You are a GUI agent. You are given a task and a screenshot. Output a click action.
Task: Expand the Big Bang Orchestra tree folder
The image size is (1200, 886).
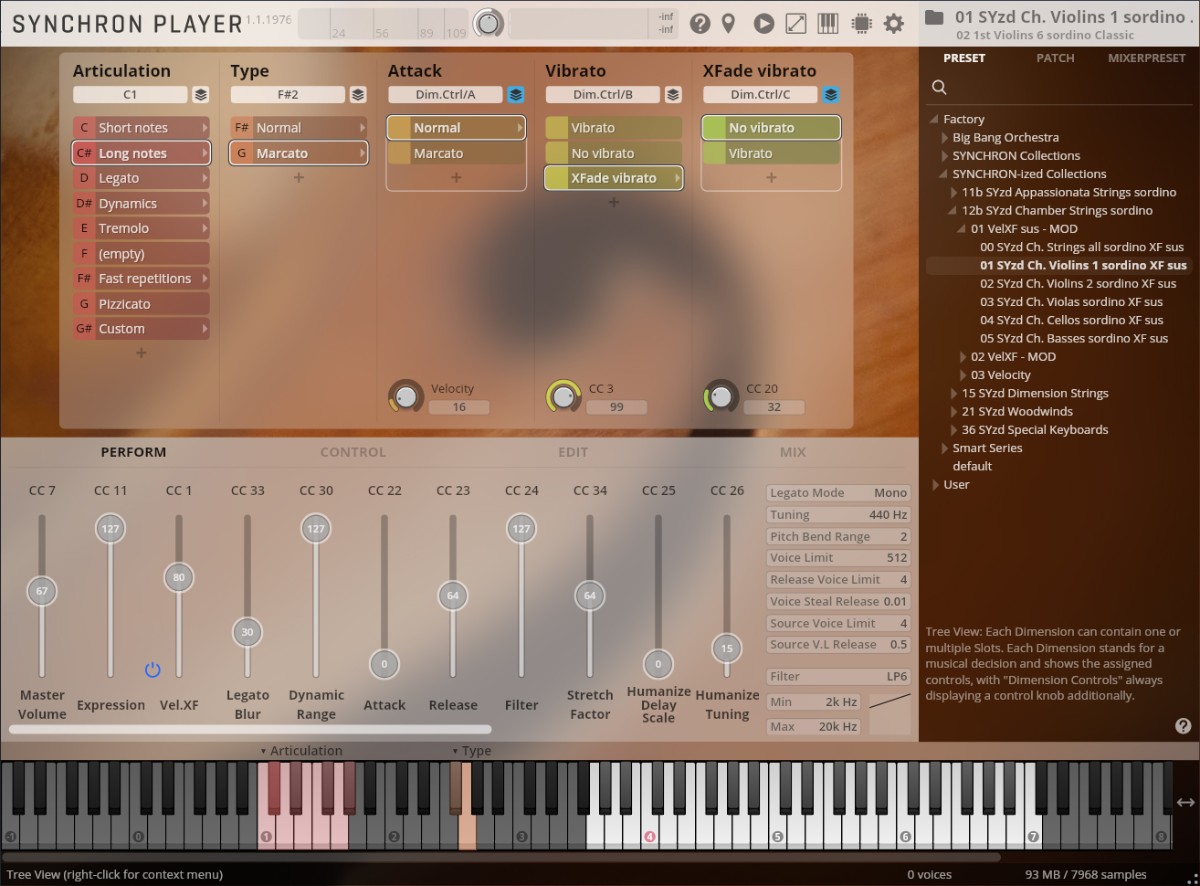tap(945, 138)
